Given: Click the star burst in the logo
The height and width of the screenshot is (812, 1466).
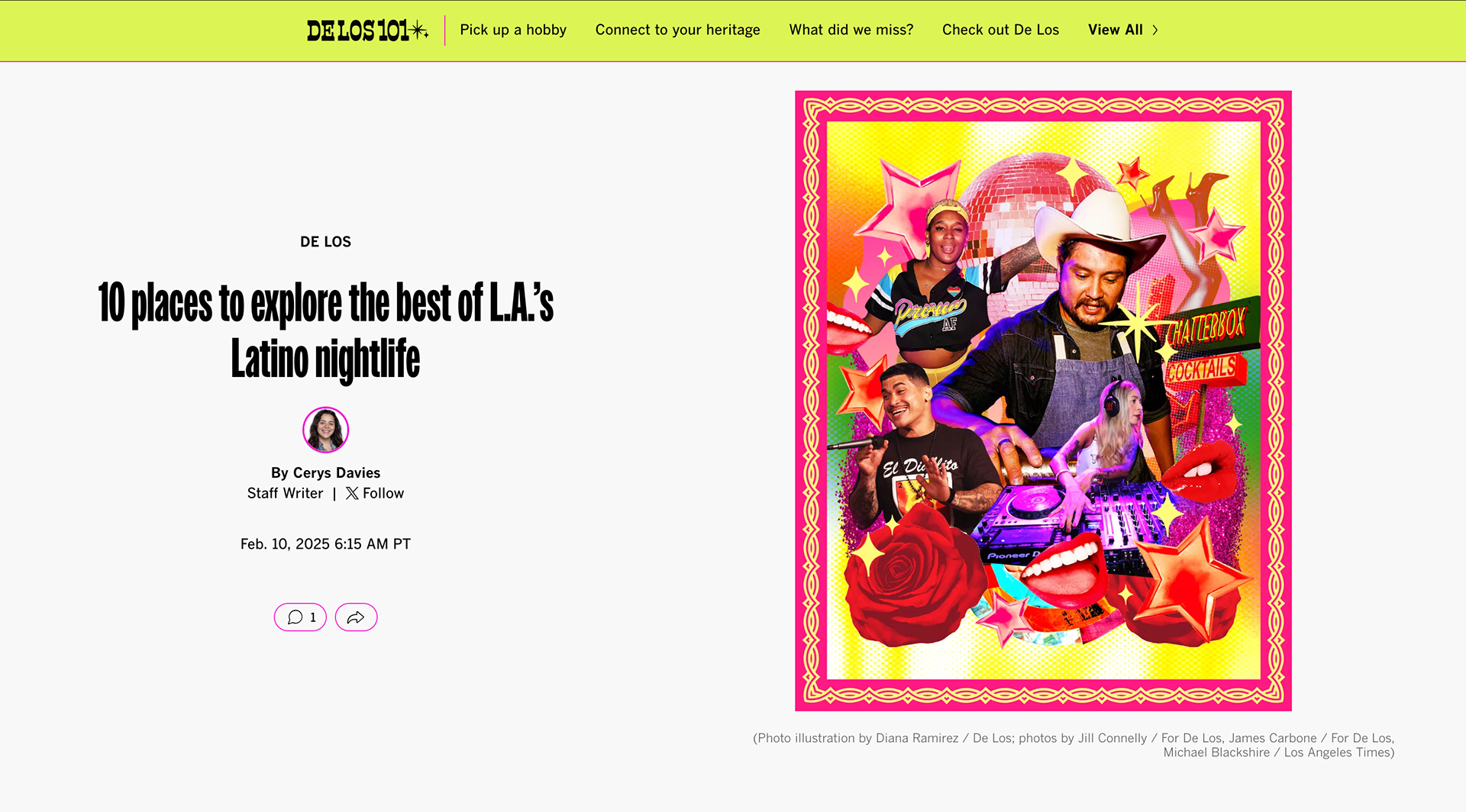Looking at the screenshot, I should (x=419, y=31).
